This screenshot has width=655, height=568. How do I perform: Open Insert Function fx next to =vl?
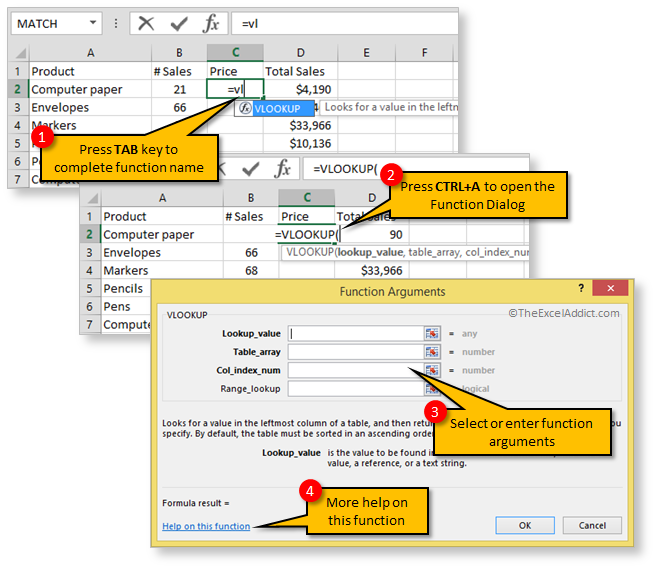tap(211, 23)
